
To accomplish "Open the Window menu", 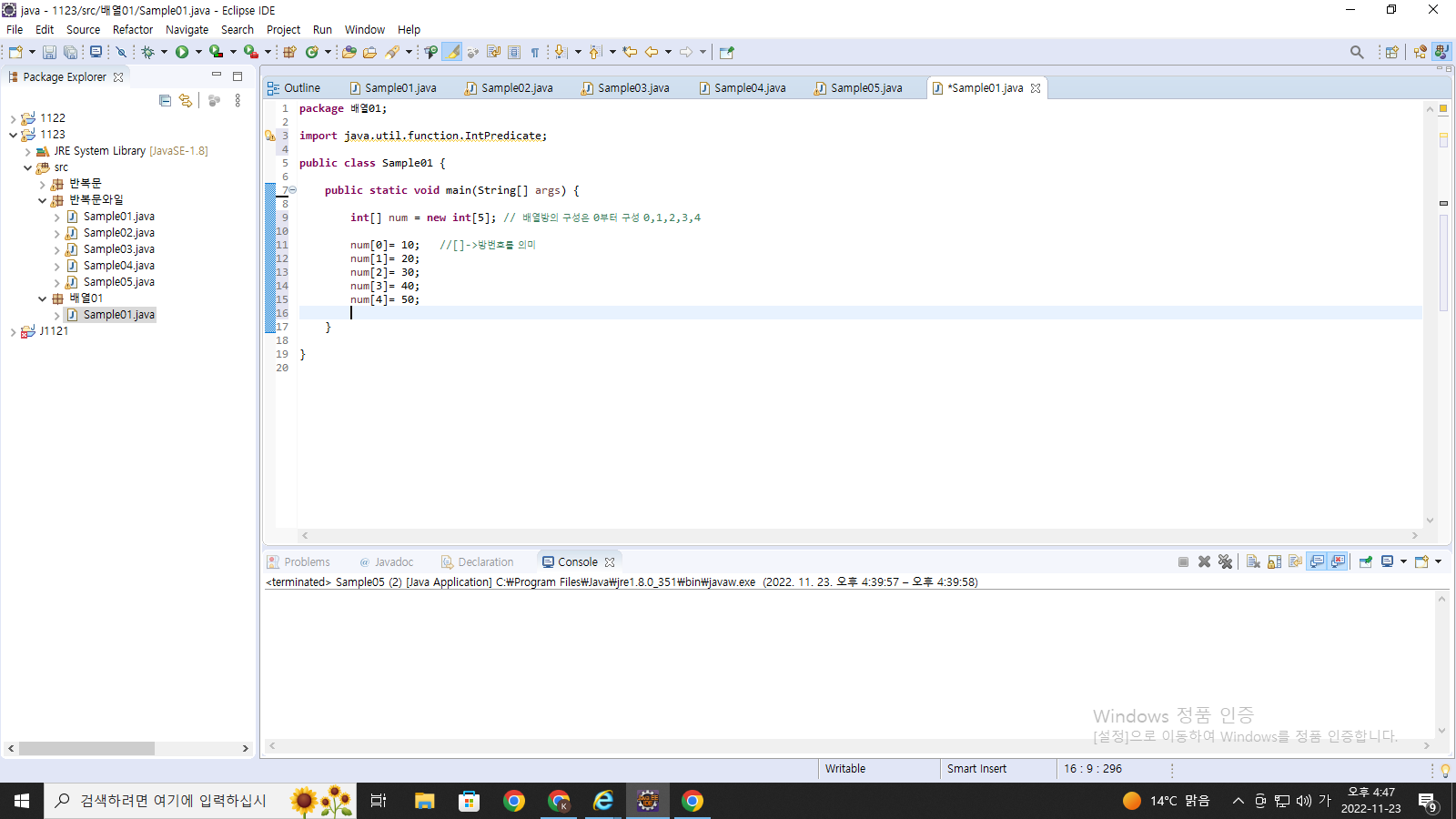I will [364, 29].
